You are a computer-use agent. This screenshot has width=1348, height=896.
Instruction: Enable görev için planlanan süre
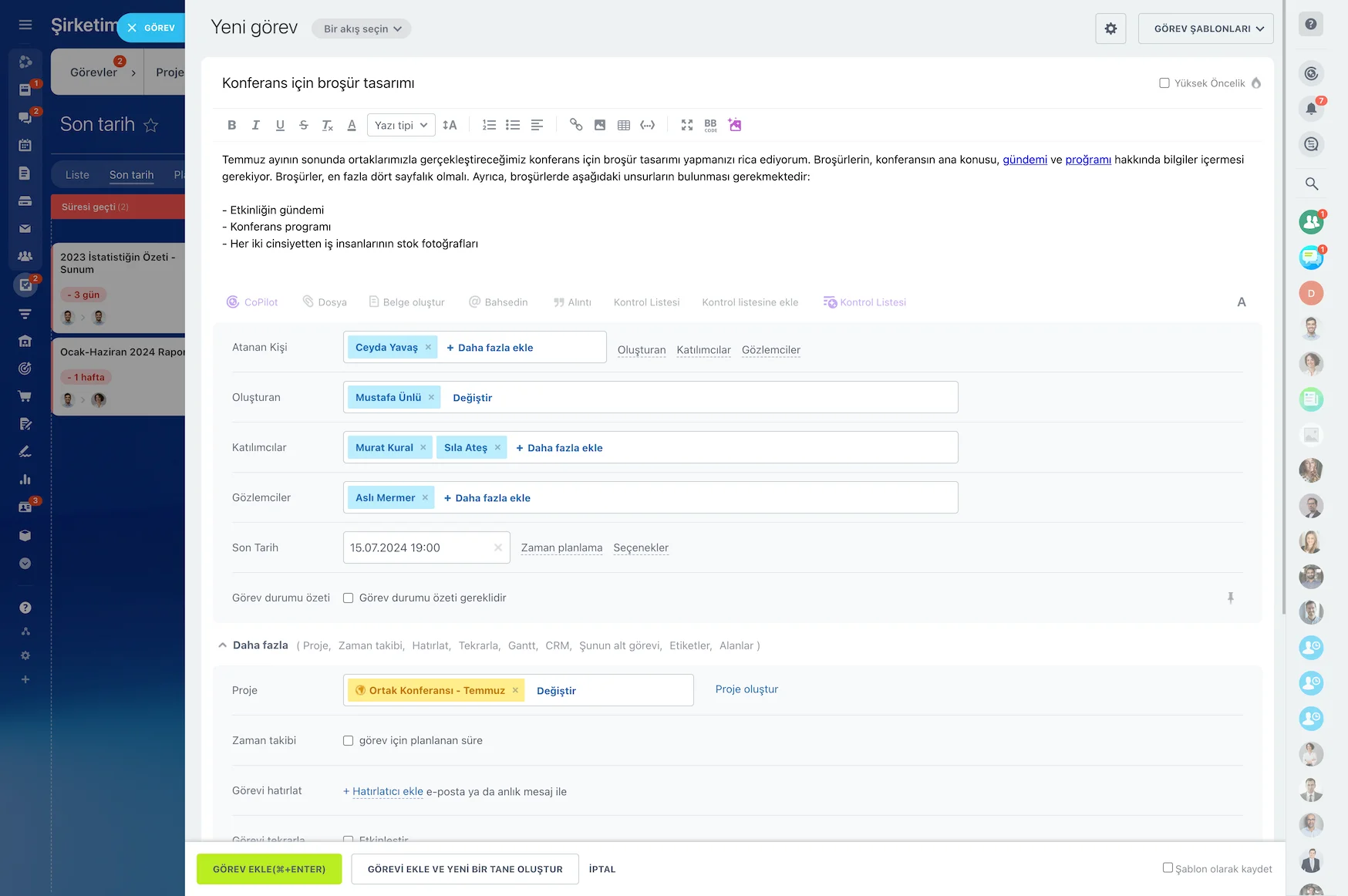[349, 741]
